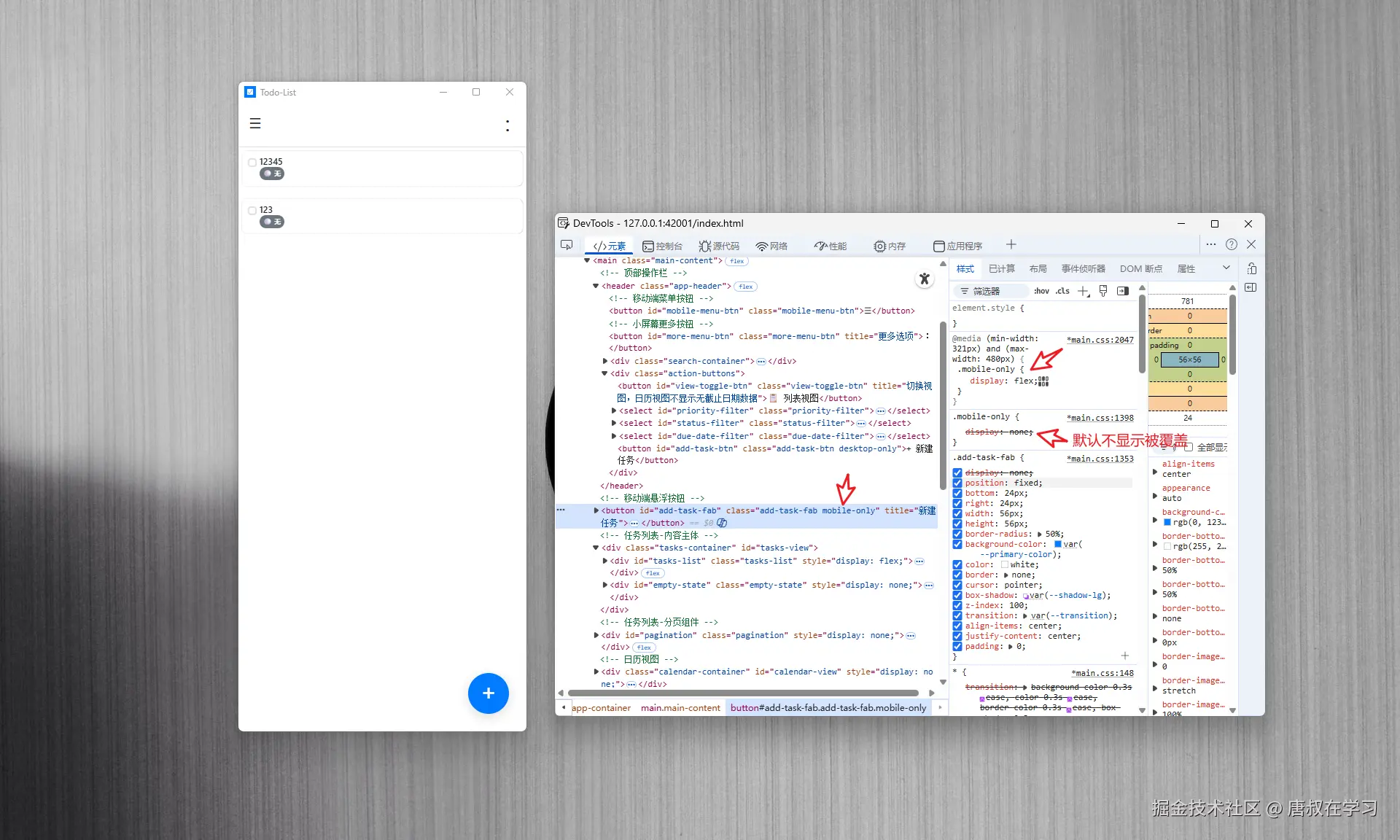Open the three-dot more options menu
Image resolution: width=1400 pixels, height=840 pixels.
tap(507, 125)
